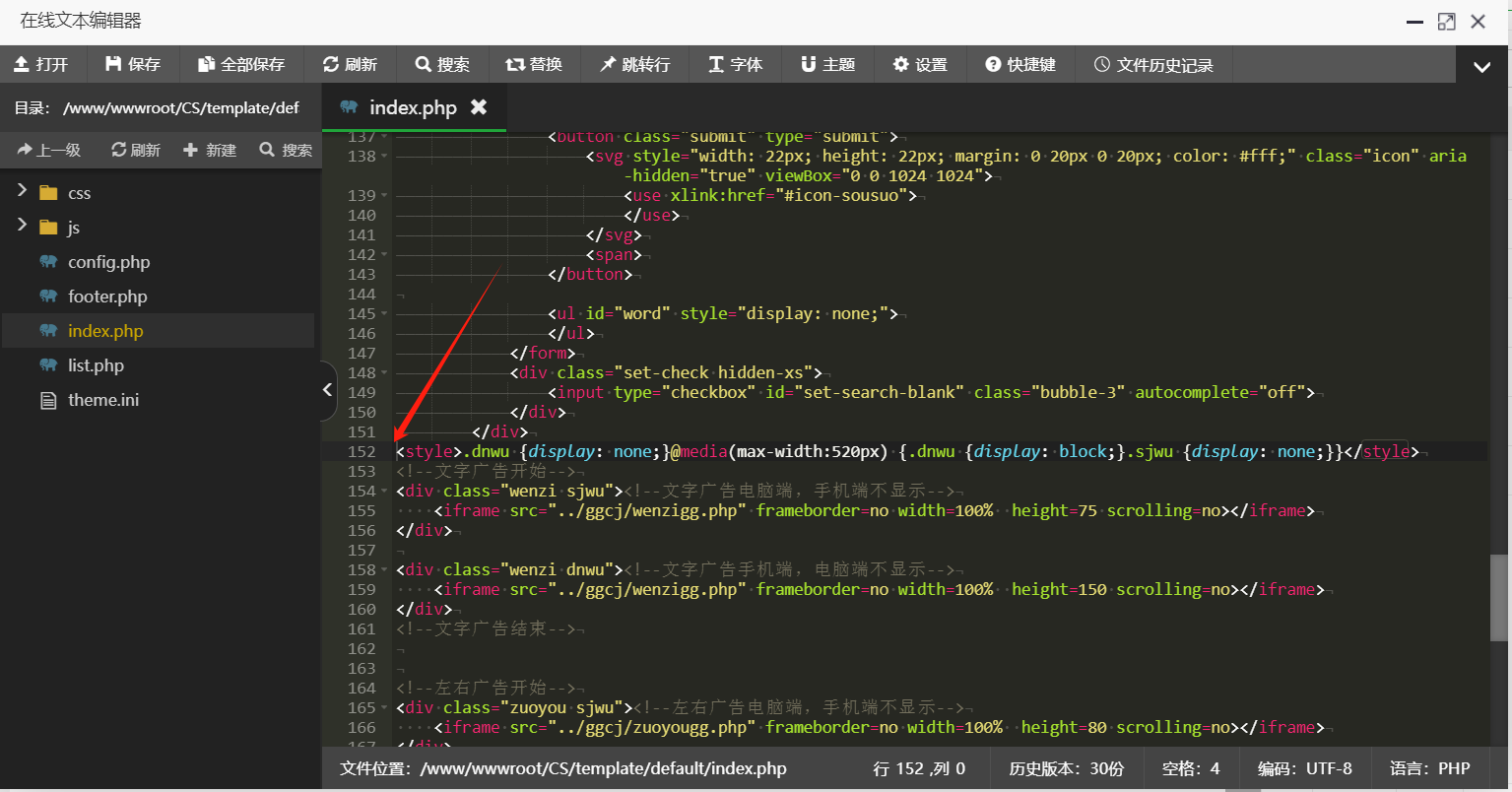Click the vertical scrollbar thumb
This screenshot has width=1512, height=792.
[x=1499, y=598]
